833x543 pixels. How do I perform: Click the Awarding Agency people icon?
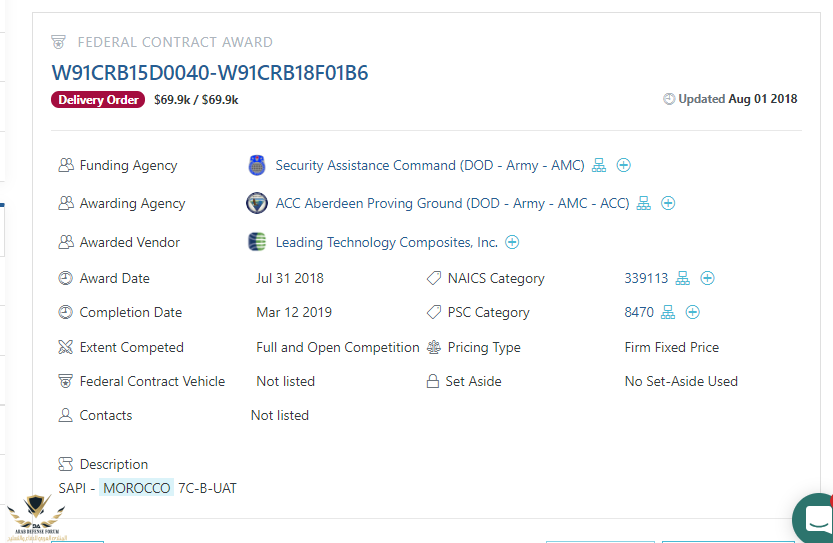tap(66, 203)
